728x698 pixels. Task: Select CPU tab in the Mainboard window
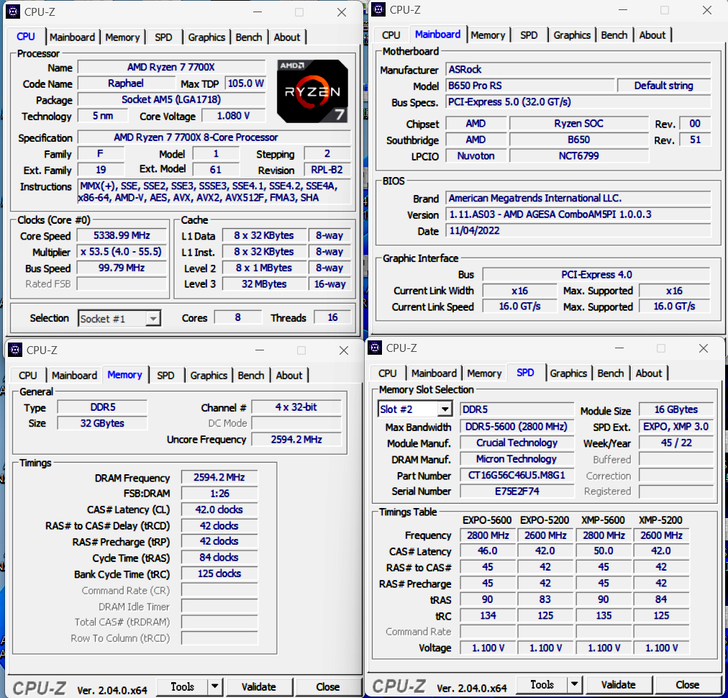[391, 35]
